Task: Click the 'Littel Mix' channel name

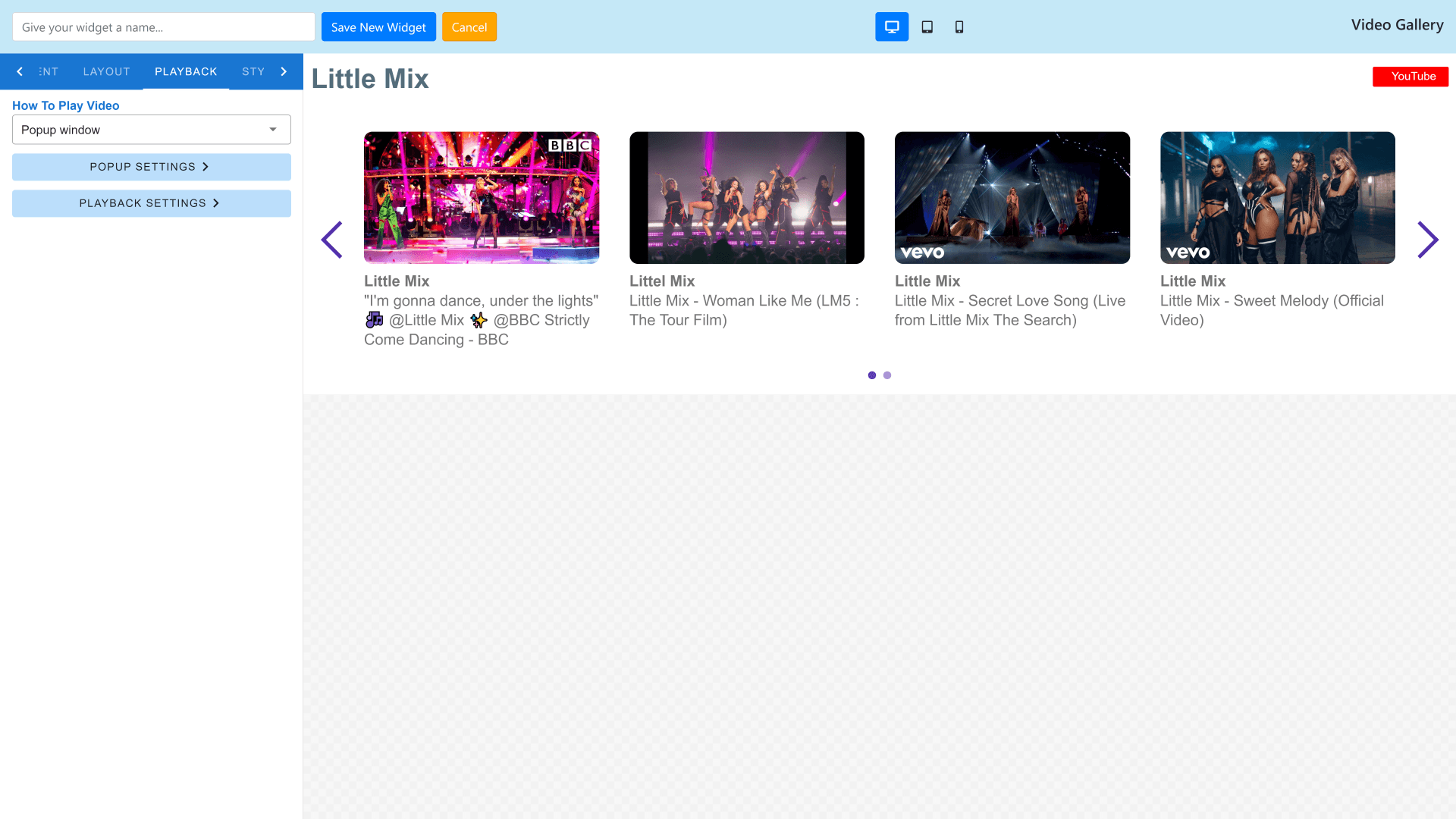Action: tap(662, 281)
